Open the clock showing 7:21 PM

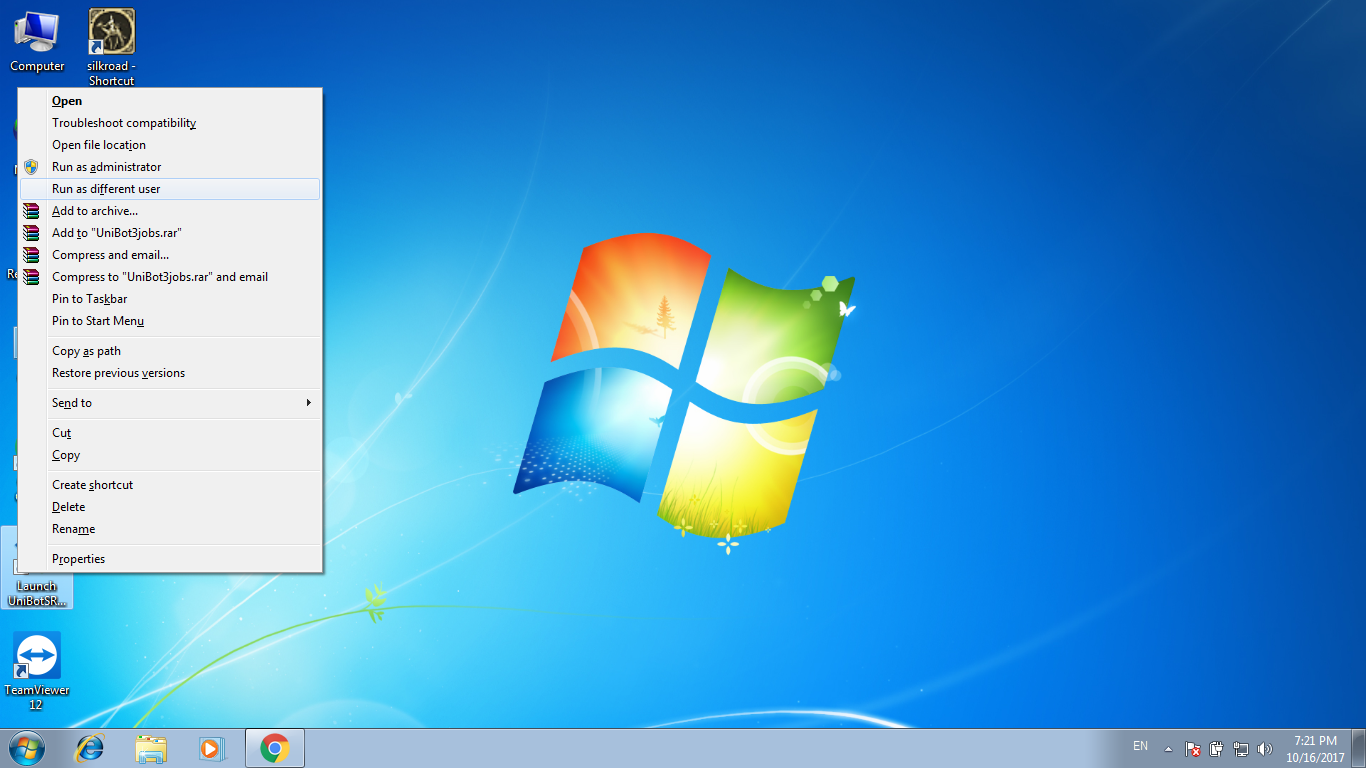[x=1315, y=748]
